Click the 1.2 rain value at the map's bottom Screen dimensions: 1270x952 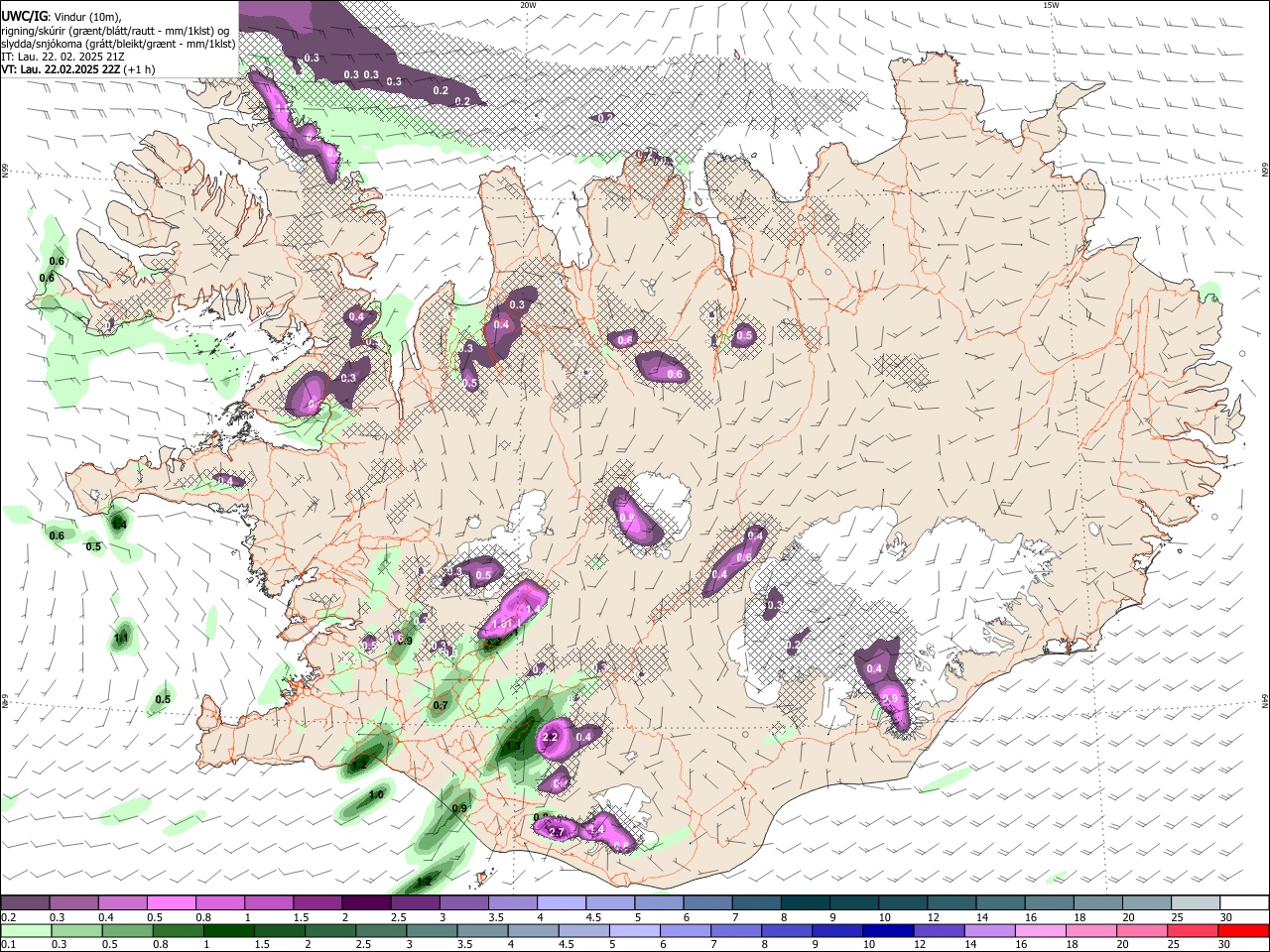[425, 881]
